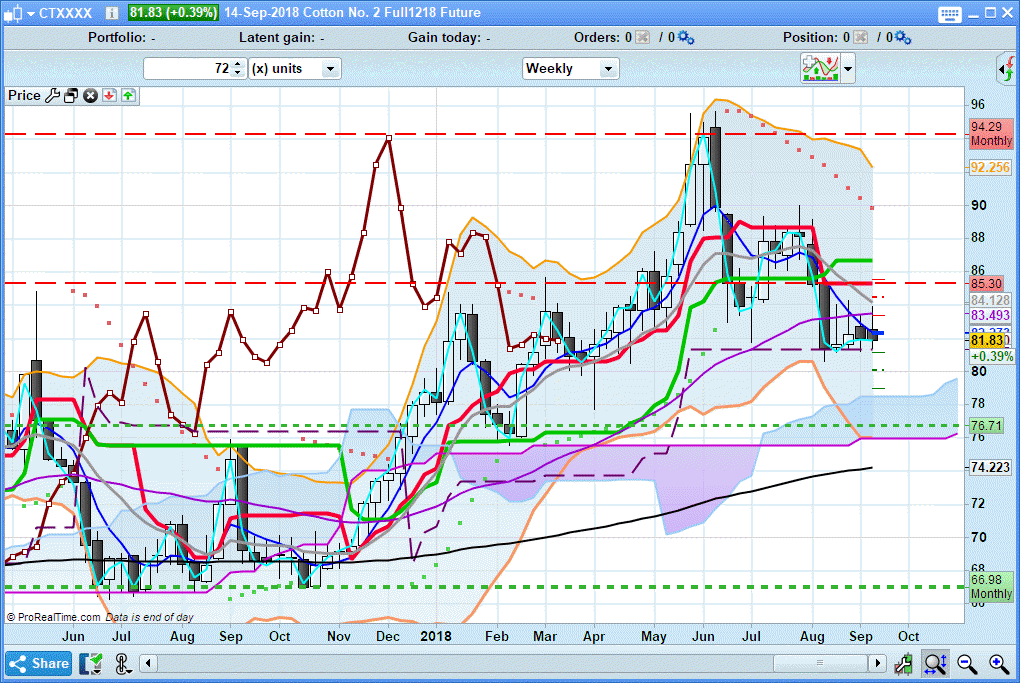The image size is (1020, 683).
Task: Click the Gain today: - label
Action: pos(449,38)
